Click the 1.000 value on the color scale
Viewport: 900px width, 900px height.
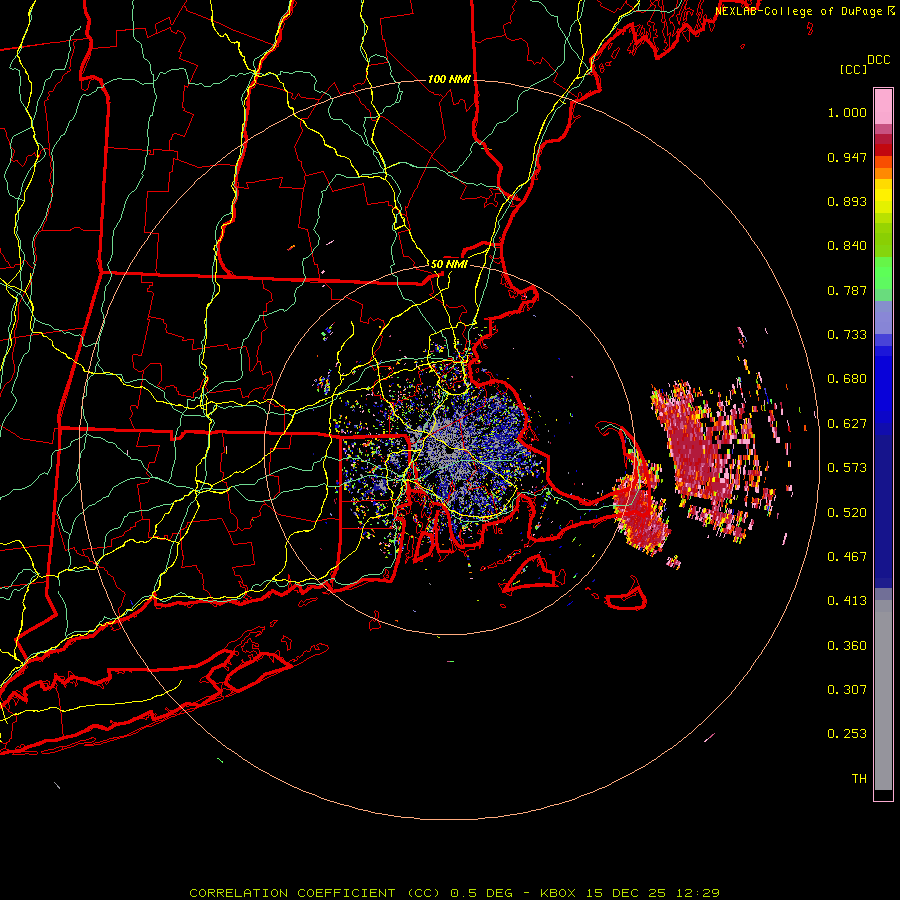click(847, 112)
